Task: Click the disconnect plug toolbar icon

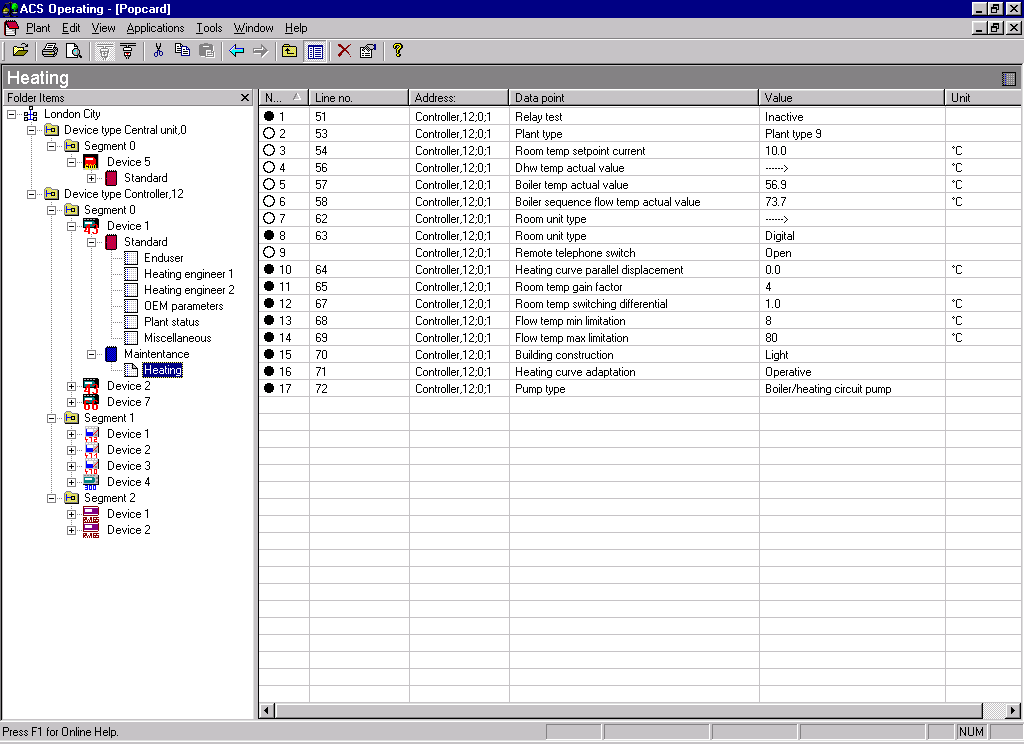Action: pos(128,51)
